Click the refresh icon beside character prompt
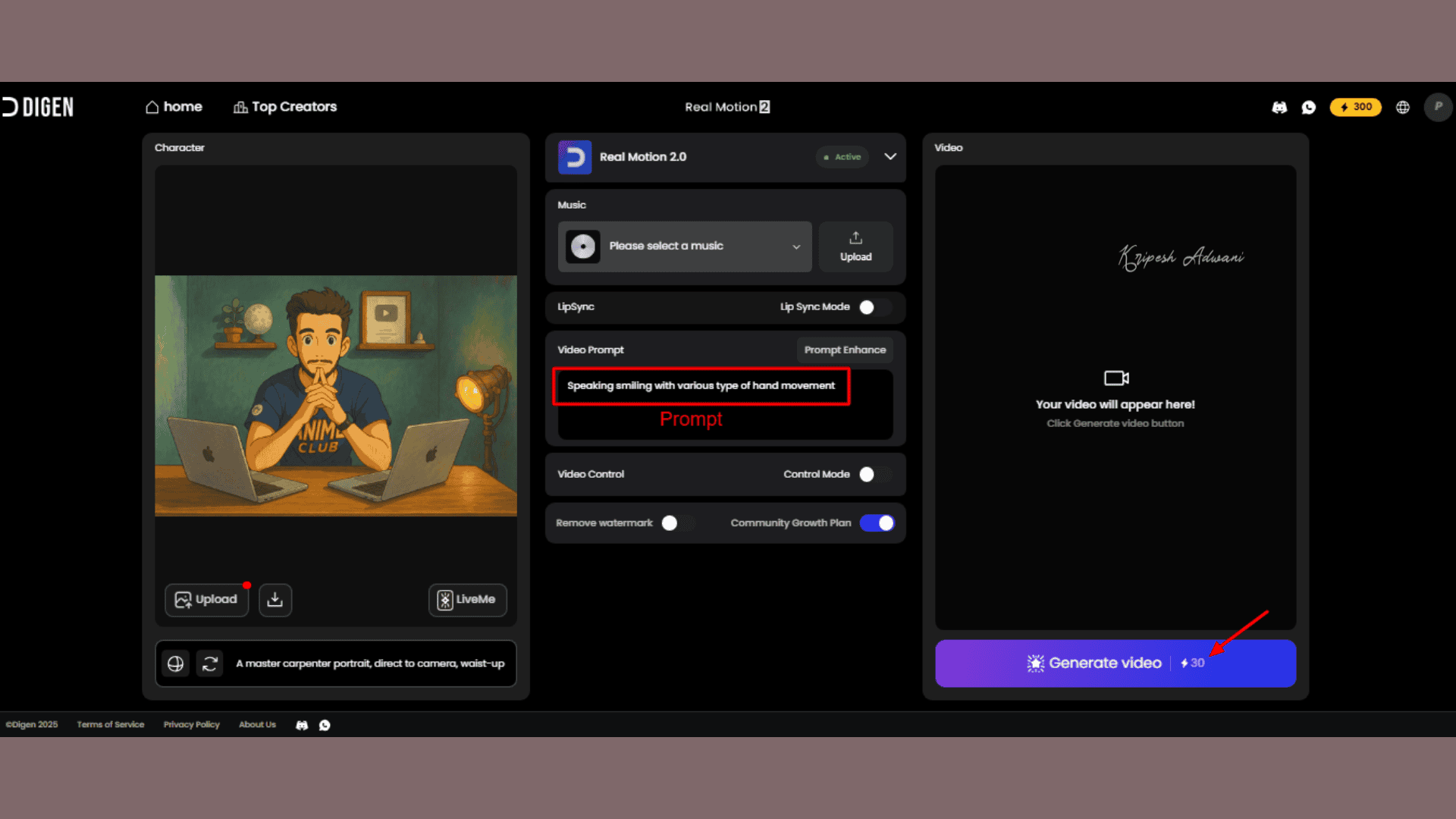 pyautogui.click(x=210, y=664)
